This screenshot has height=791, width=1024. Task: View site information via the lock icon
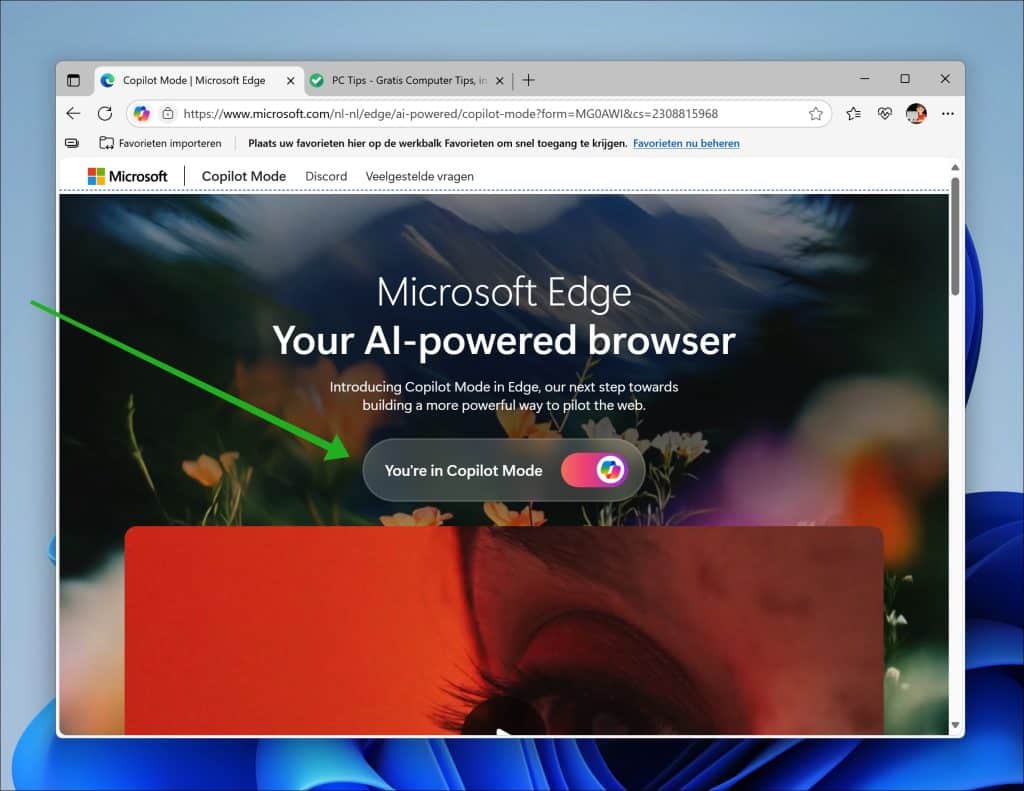(168, 114)
